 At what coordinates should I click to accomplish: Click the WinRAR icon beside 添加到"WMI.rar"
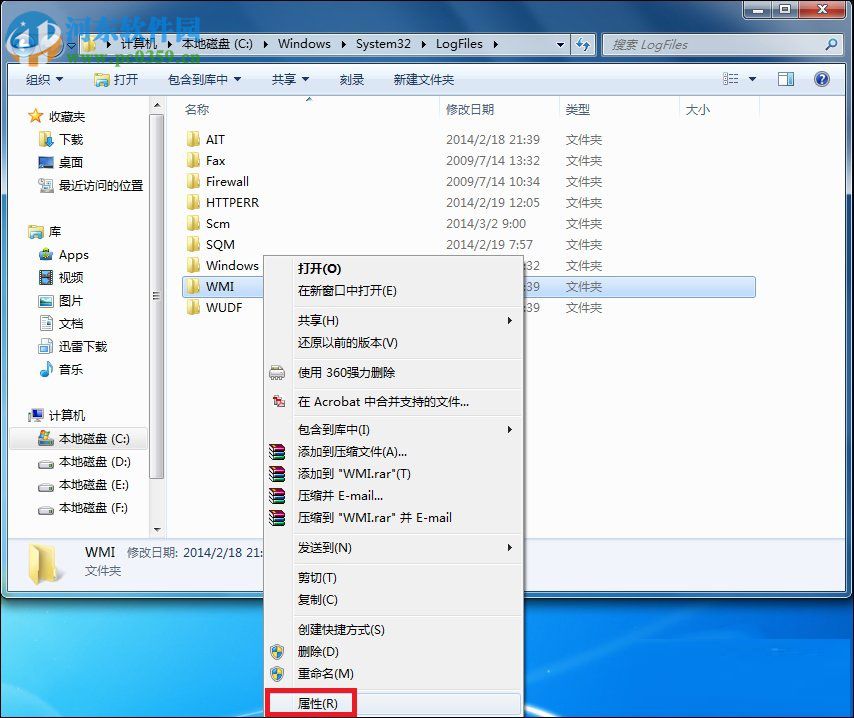tap(277, 473)
